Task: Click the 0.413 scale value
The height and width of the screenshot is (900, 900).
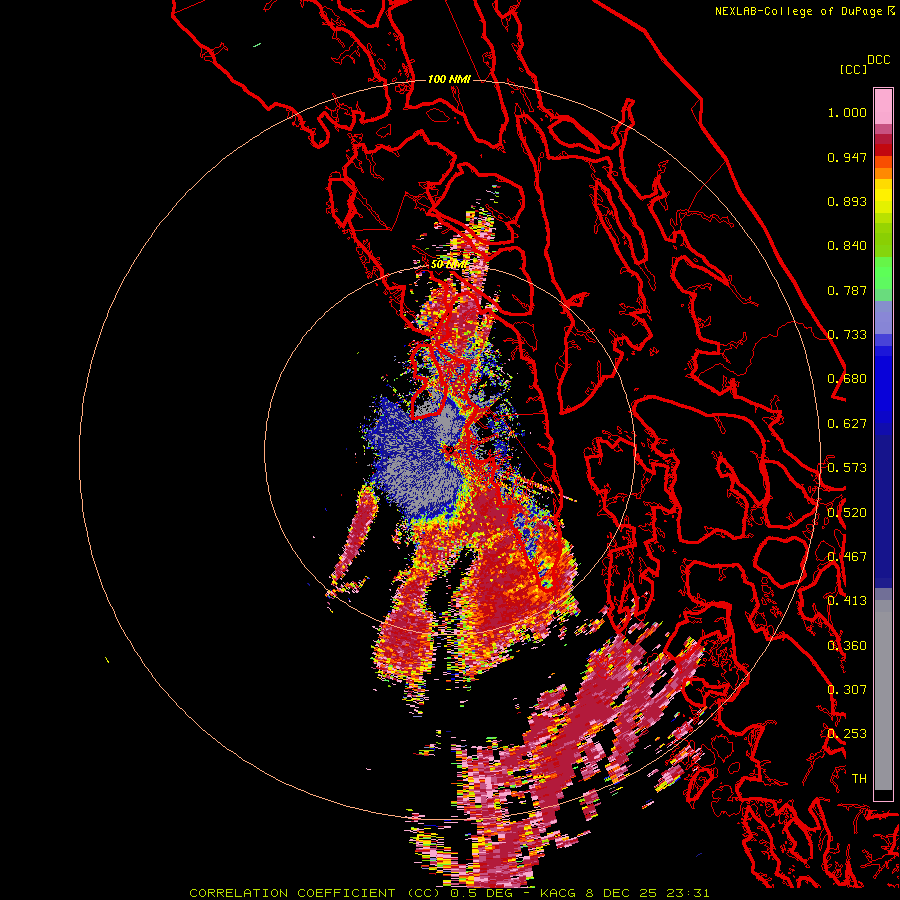Action: 847,601
